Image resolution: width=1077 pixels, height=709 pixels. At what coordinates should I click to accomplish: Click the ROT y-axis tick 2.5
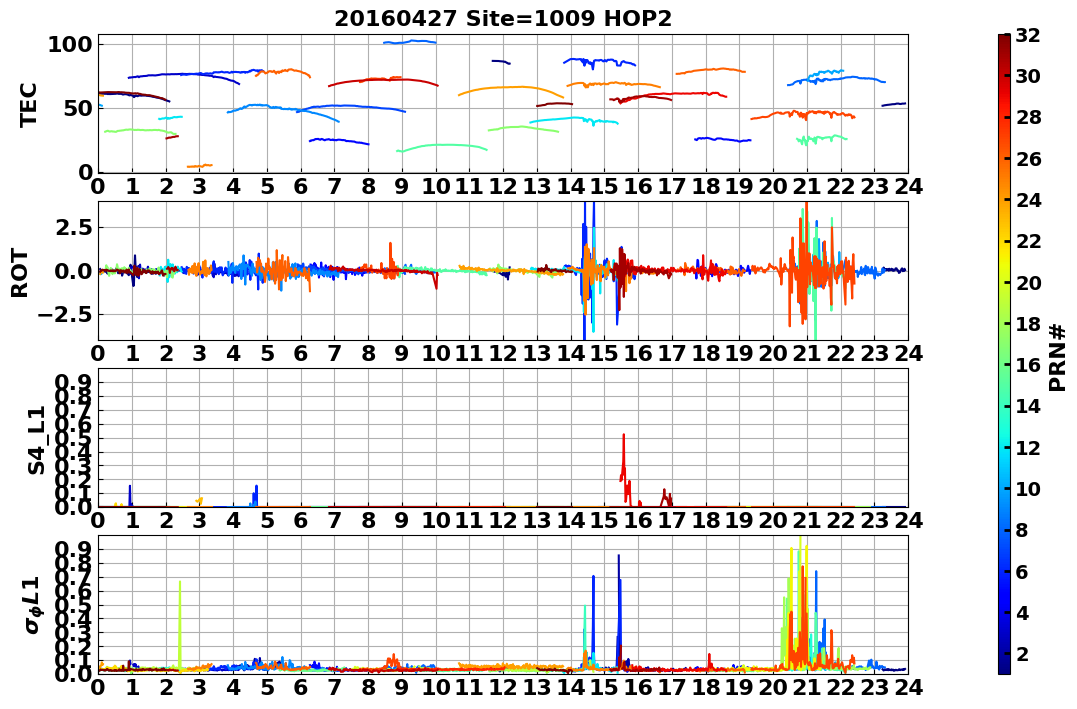[x=75, y=227]
